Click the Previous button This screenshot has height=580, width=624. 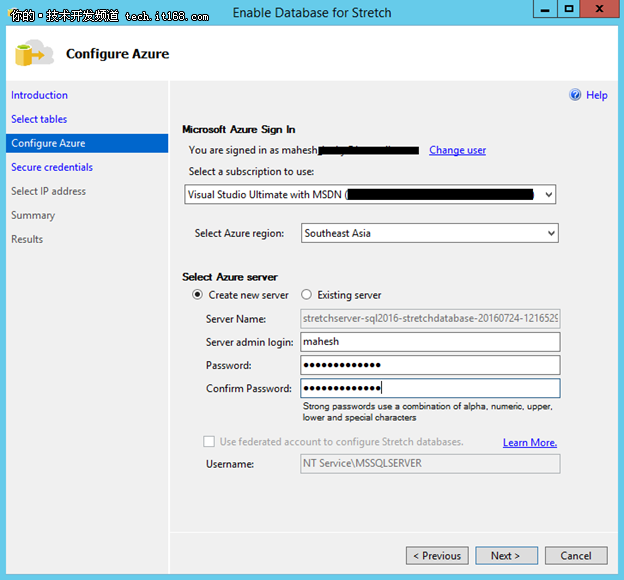pos(437,555)
